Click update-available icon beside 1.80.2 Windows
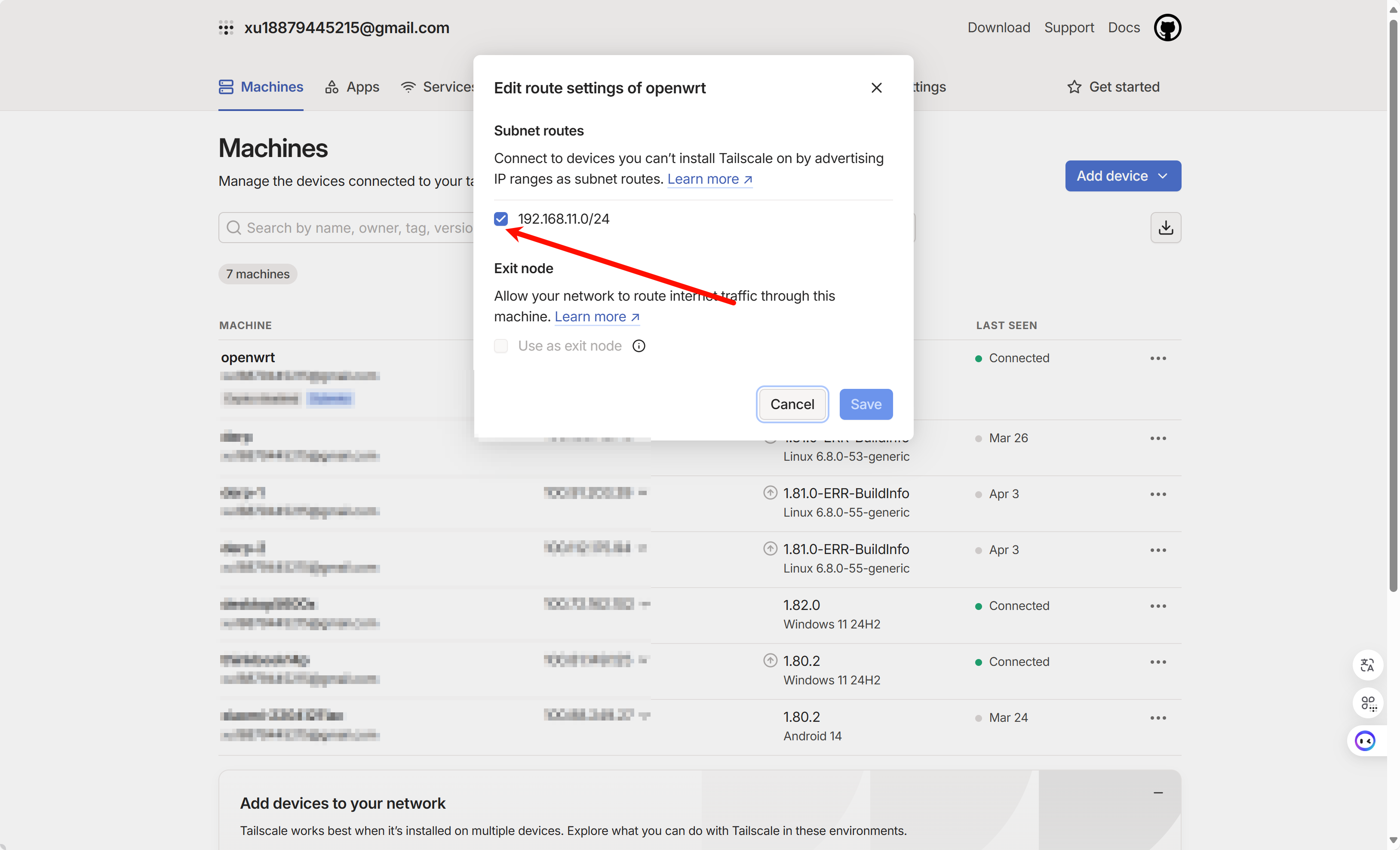The image size is (1400, 850). tap(770, 660)
